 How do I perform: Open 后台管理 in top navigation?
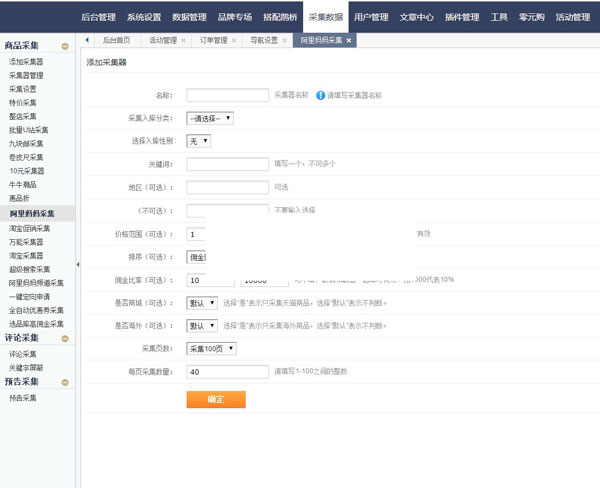click(x=98, y=17)
